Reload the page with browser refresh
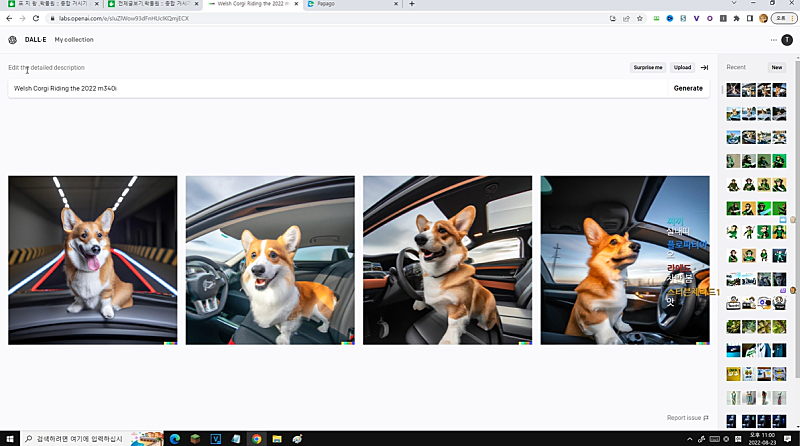 tap(36, 18)
